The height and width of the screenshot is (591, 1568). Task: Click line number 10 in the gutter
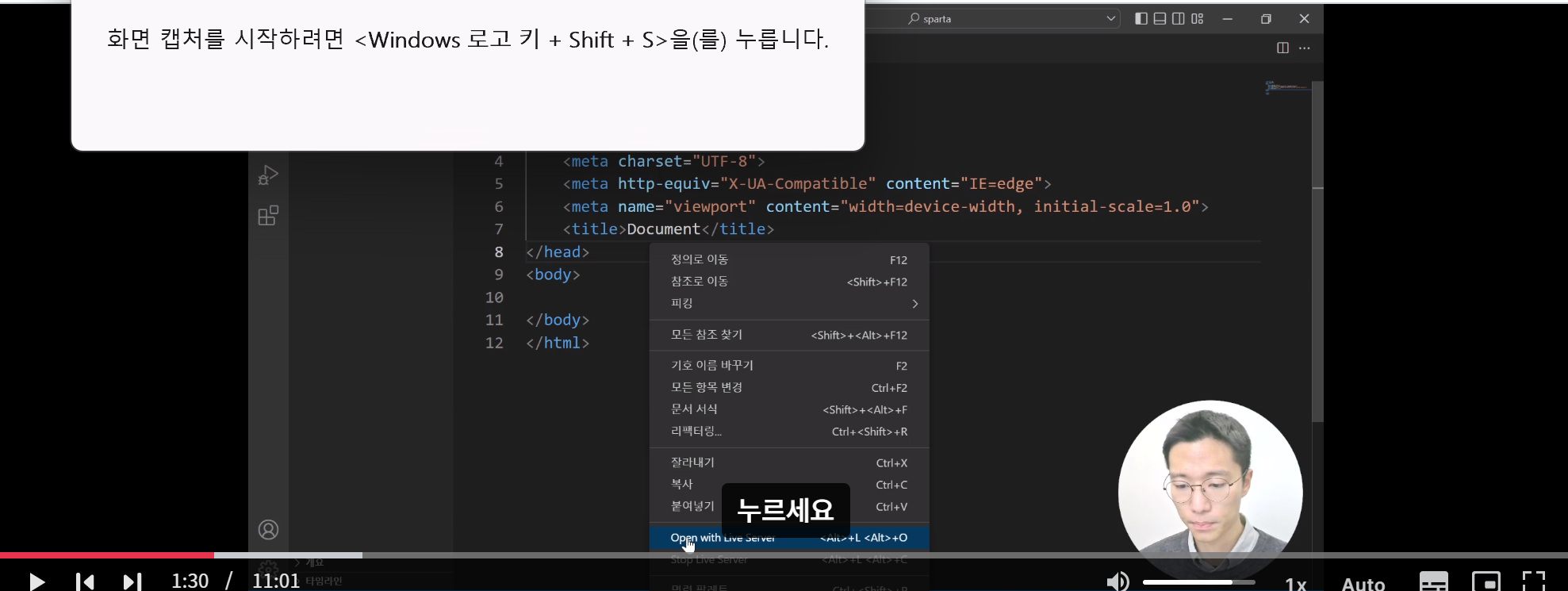click(x=494, y=297)
